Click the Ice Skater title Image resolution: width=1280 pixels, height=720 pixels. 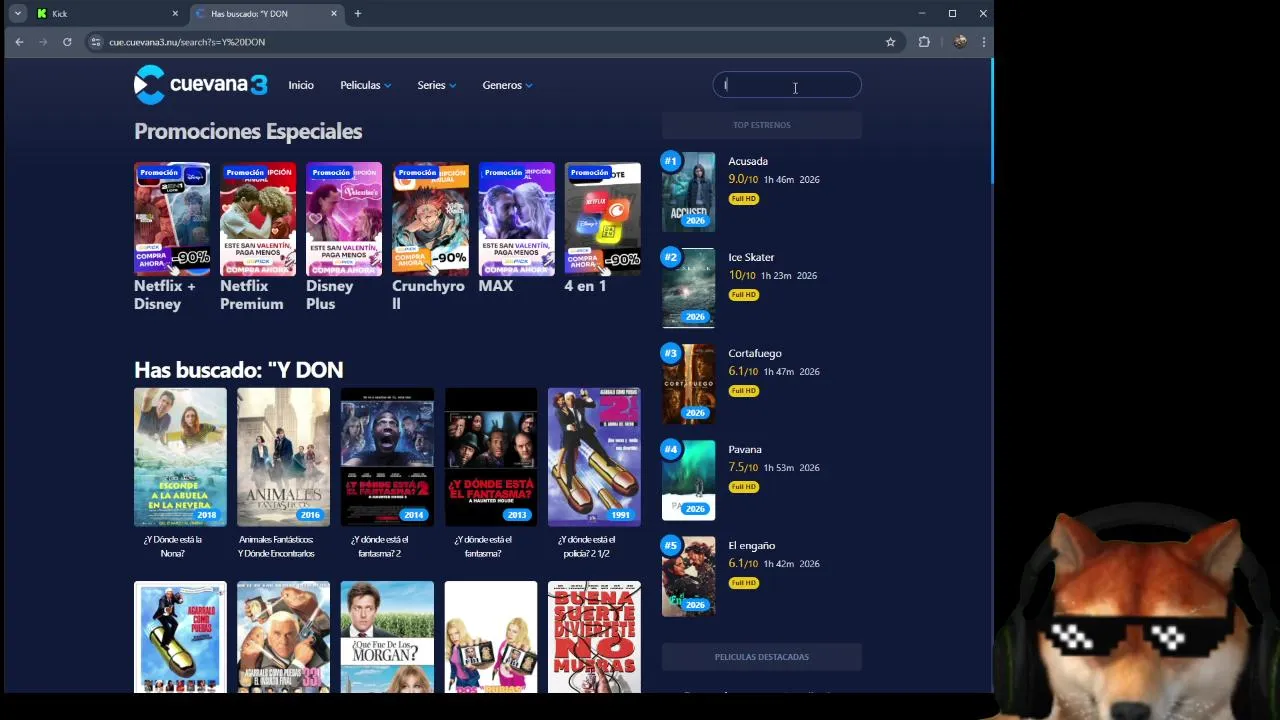[751, 257]
